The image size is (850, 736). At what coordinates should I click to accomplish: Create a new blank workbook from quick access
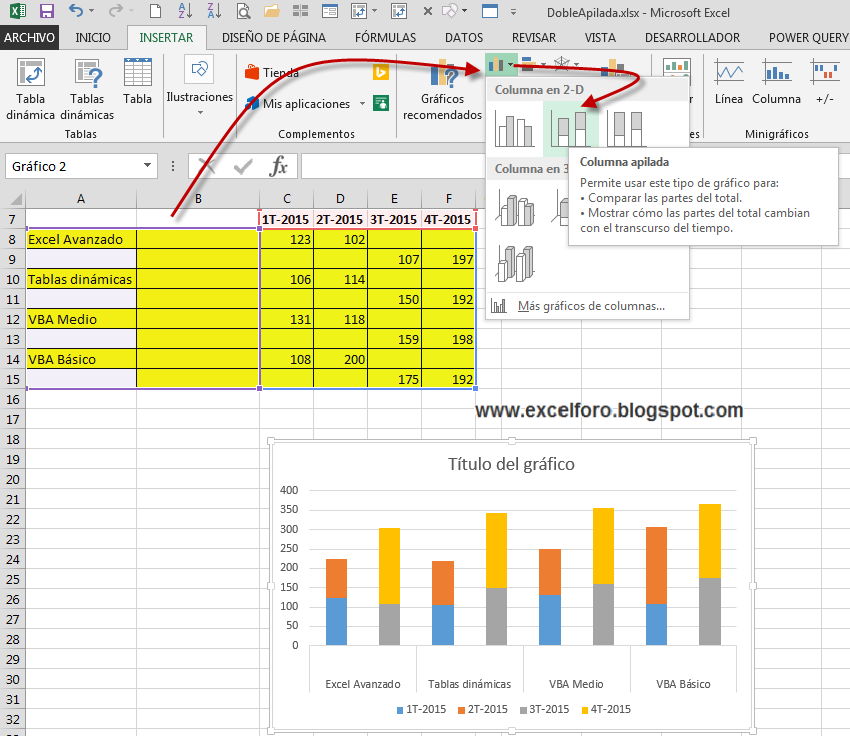point(156,11)
